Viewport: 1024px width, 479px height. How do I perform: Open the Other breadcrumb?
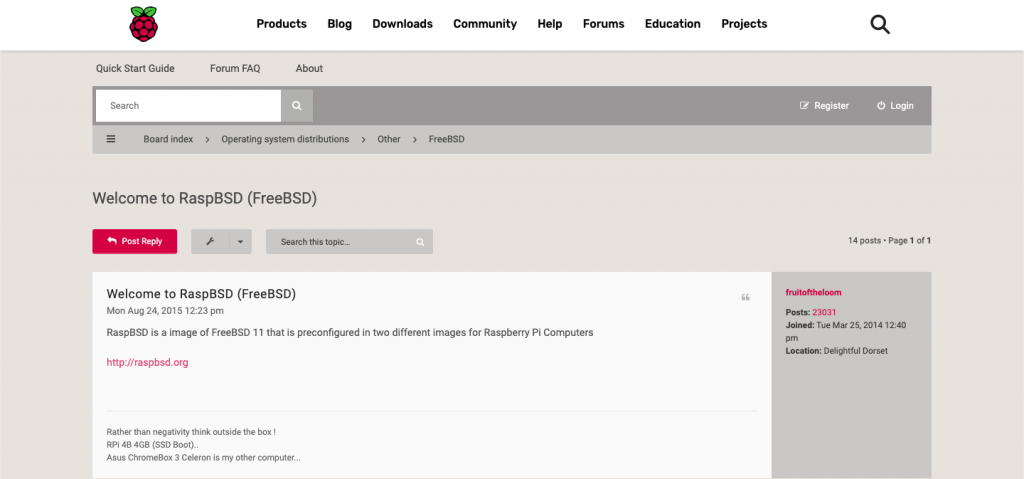point(389,139)
